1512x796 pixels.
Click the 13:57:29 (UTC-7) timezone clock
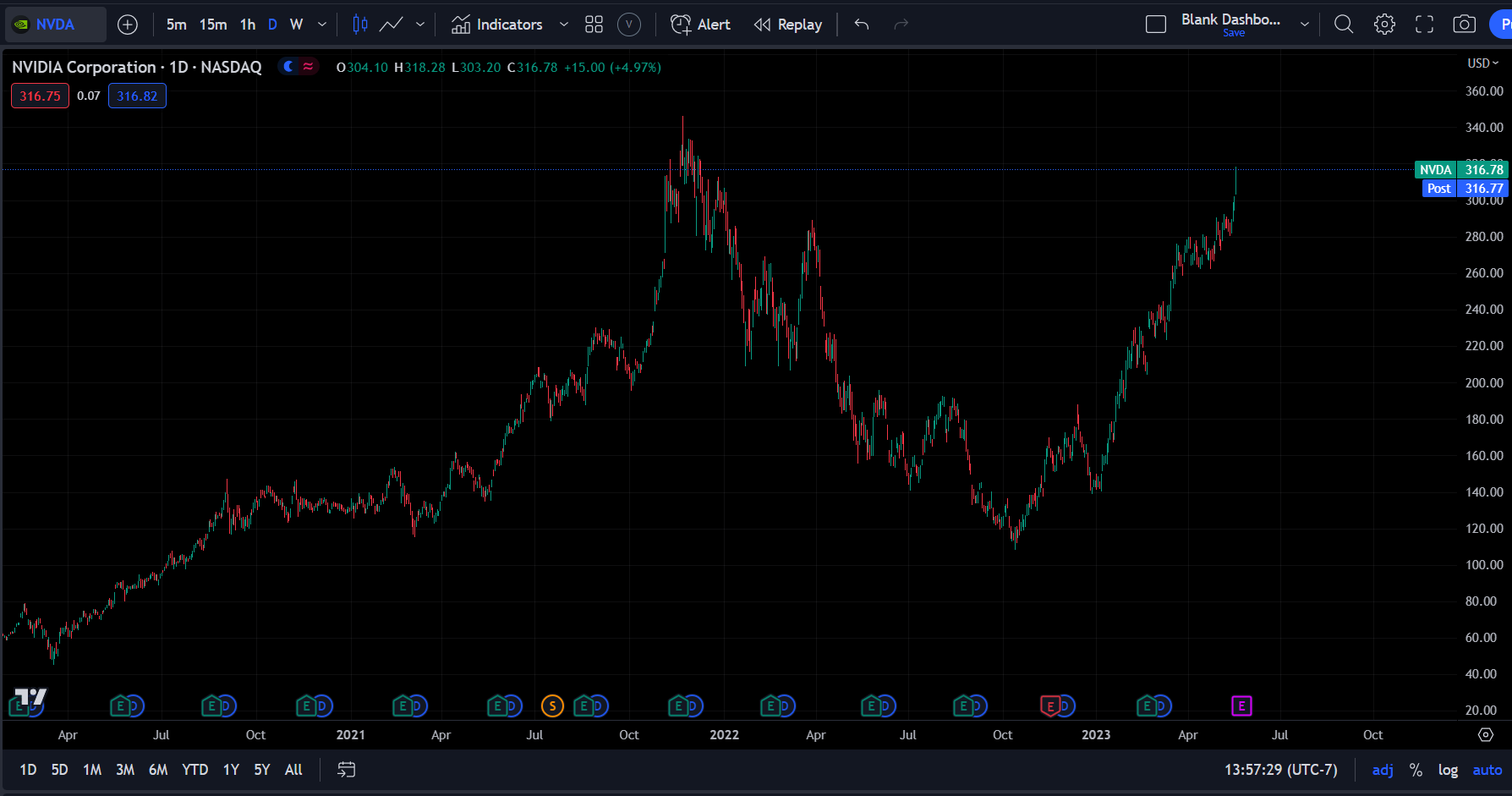[x=1281, y=770]
